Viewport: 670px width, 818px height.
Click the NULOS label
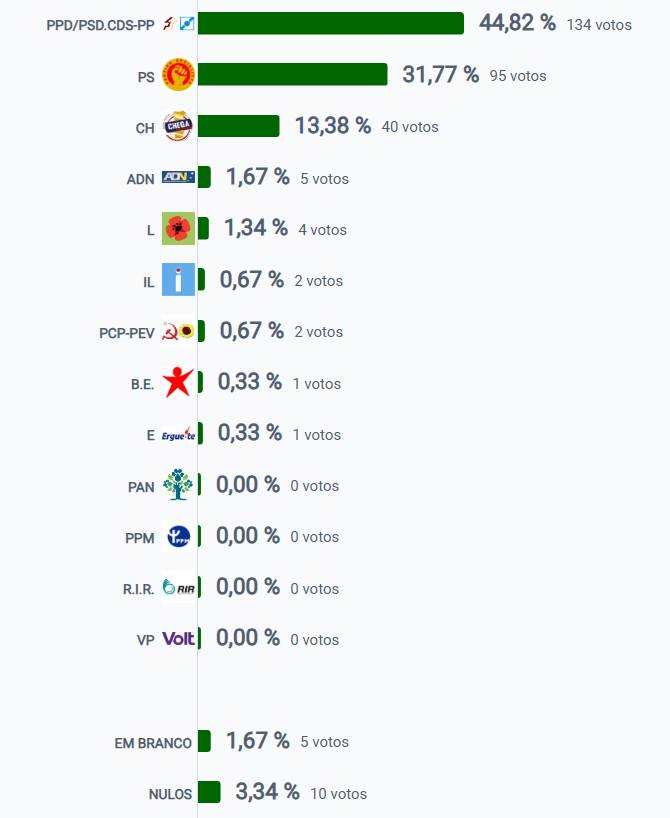pos(170,794)
